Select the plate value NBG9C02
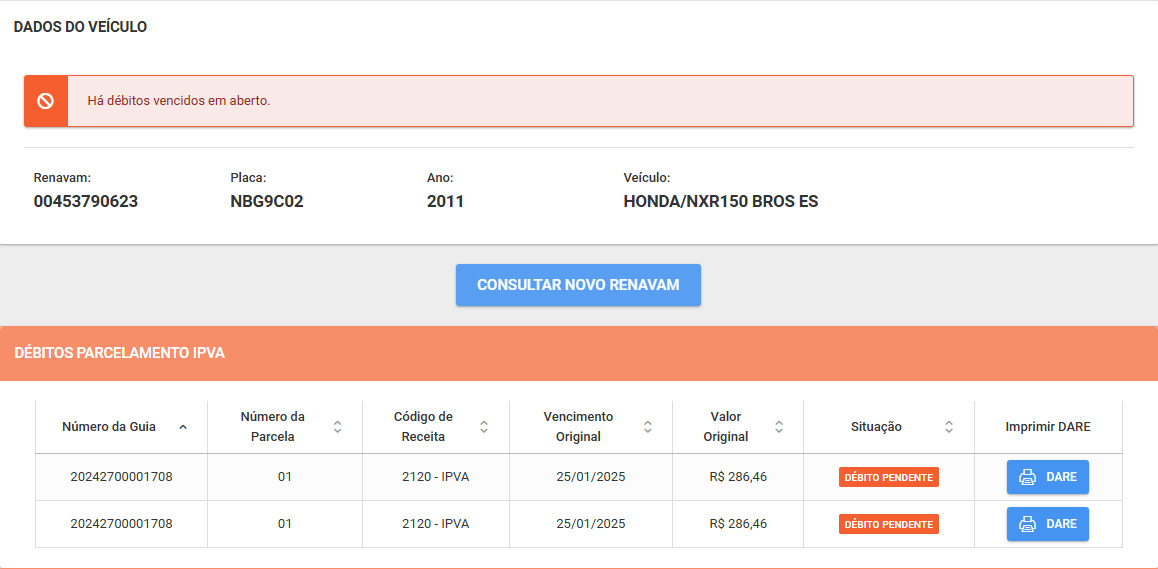This screenshot has width=1158, height=569. (267, 201)
